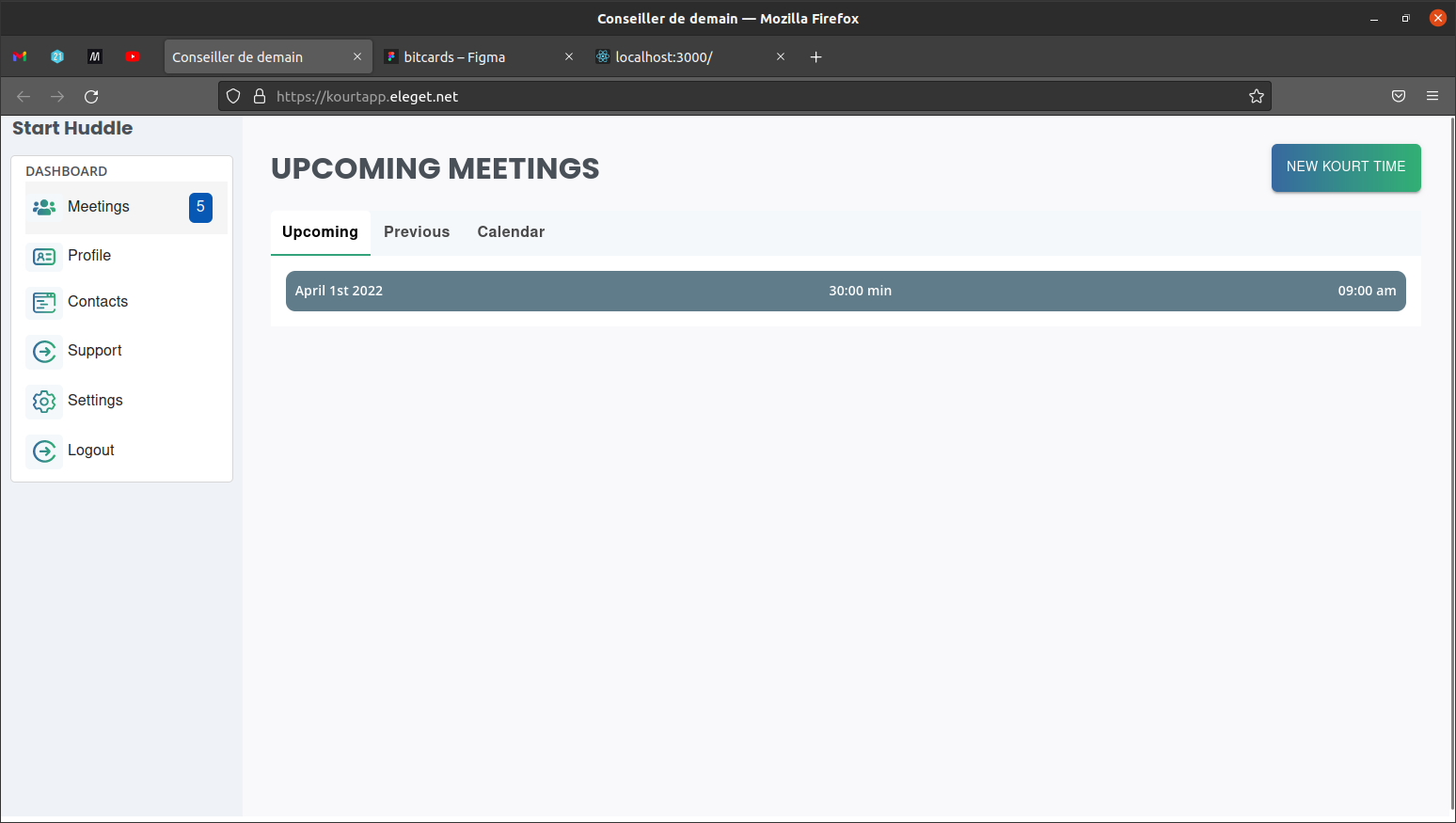Click the Profile ID card icon
Screen dimensions: 1456x823
[x=44, y=256]
